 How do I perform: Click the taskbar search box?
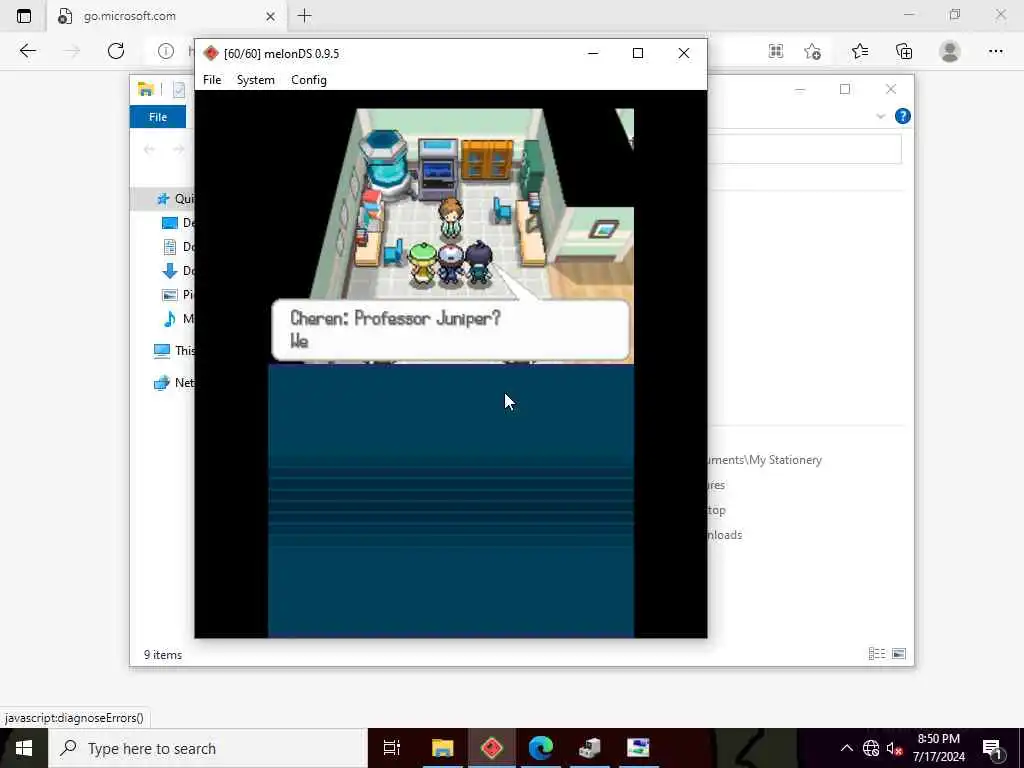coord(207,748)
